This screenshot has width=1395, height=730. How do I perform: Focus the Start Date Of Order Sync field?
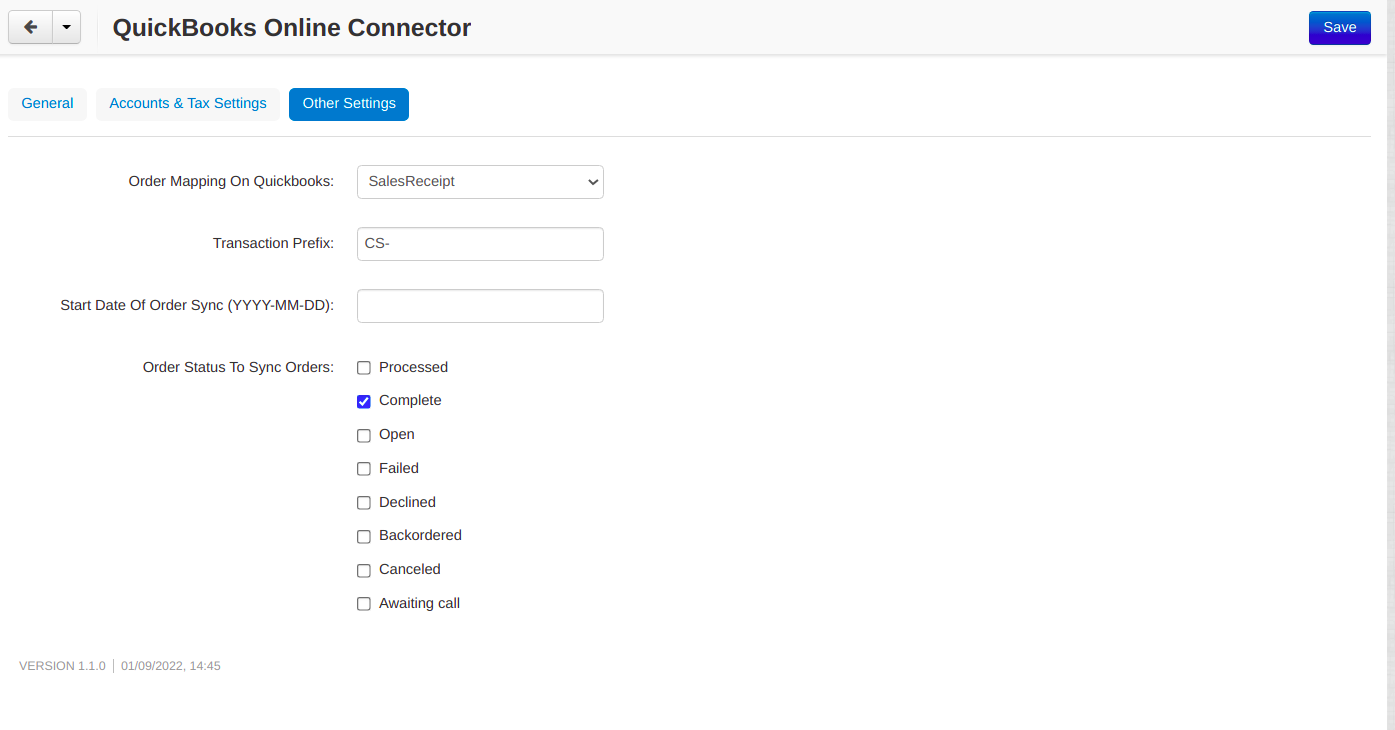pyautogui.click(x=480, y=306)
